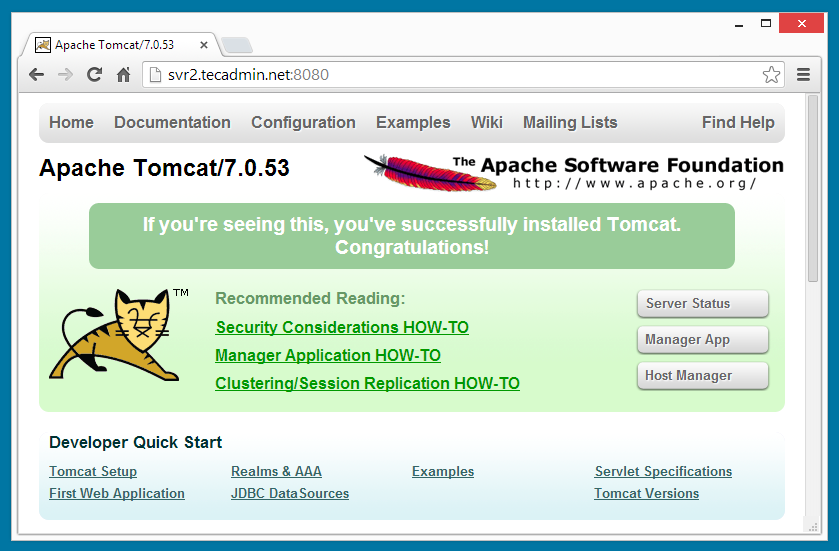Click the green Congratulations banner
This screenshot has height=551, width=839.
pos(411,236)
